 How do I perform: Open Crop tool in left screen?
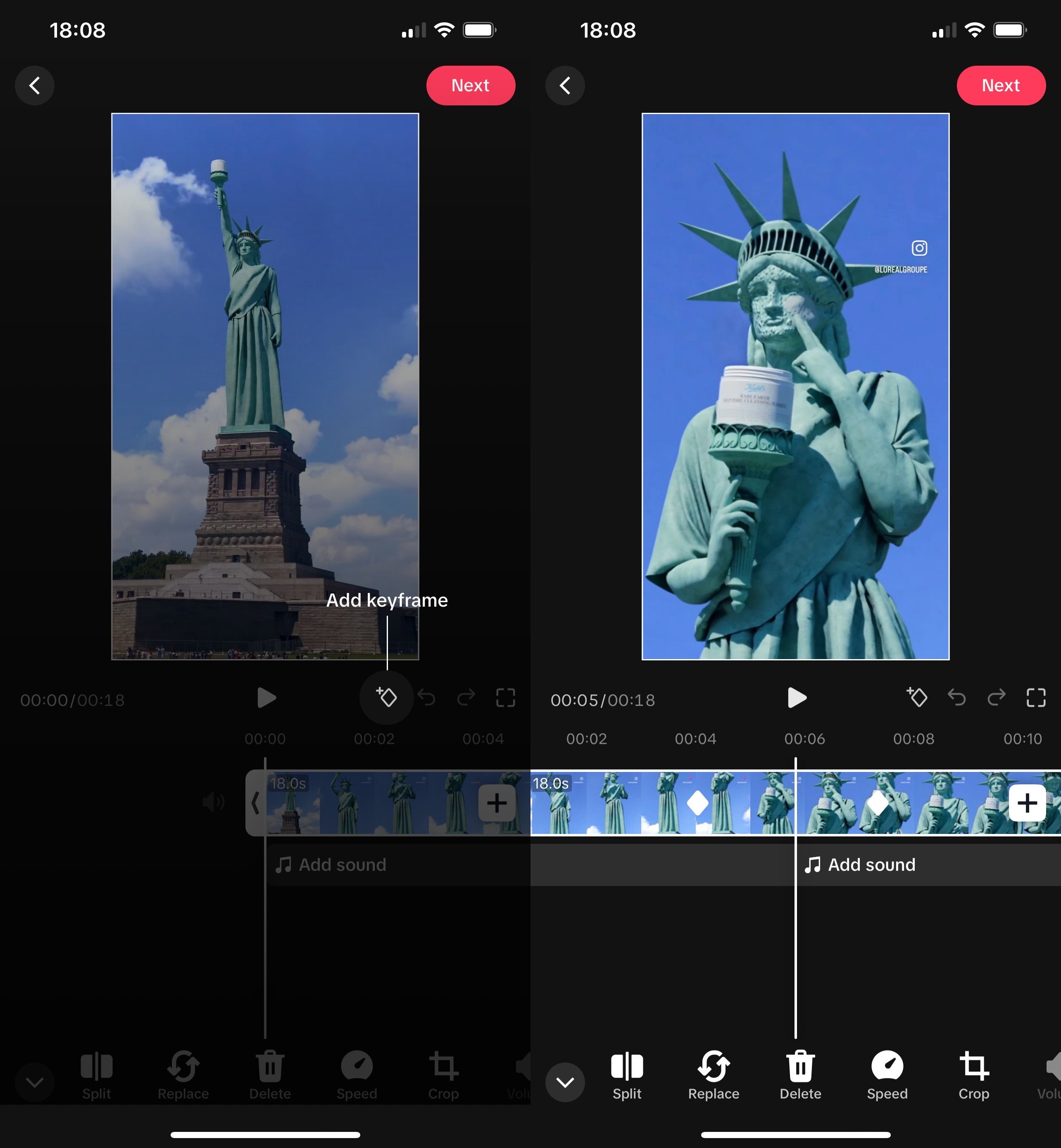[443, 1076]
